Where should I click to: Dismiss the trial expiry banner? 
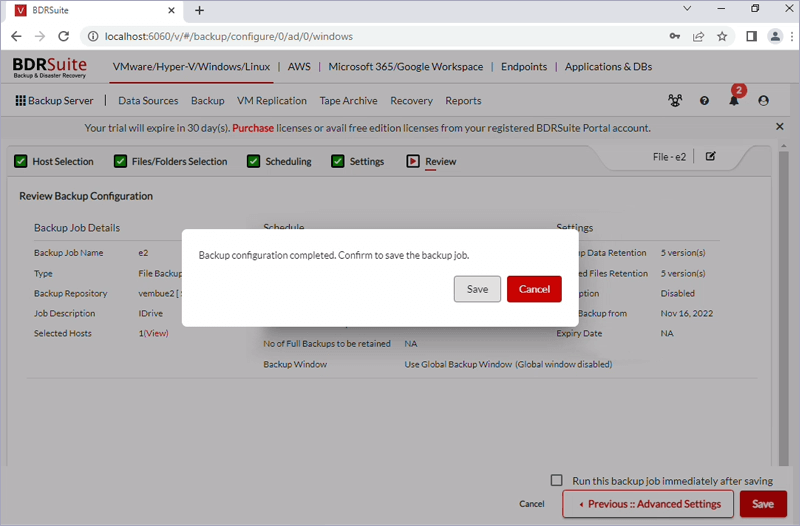tap(780, 127)
